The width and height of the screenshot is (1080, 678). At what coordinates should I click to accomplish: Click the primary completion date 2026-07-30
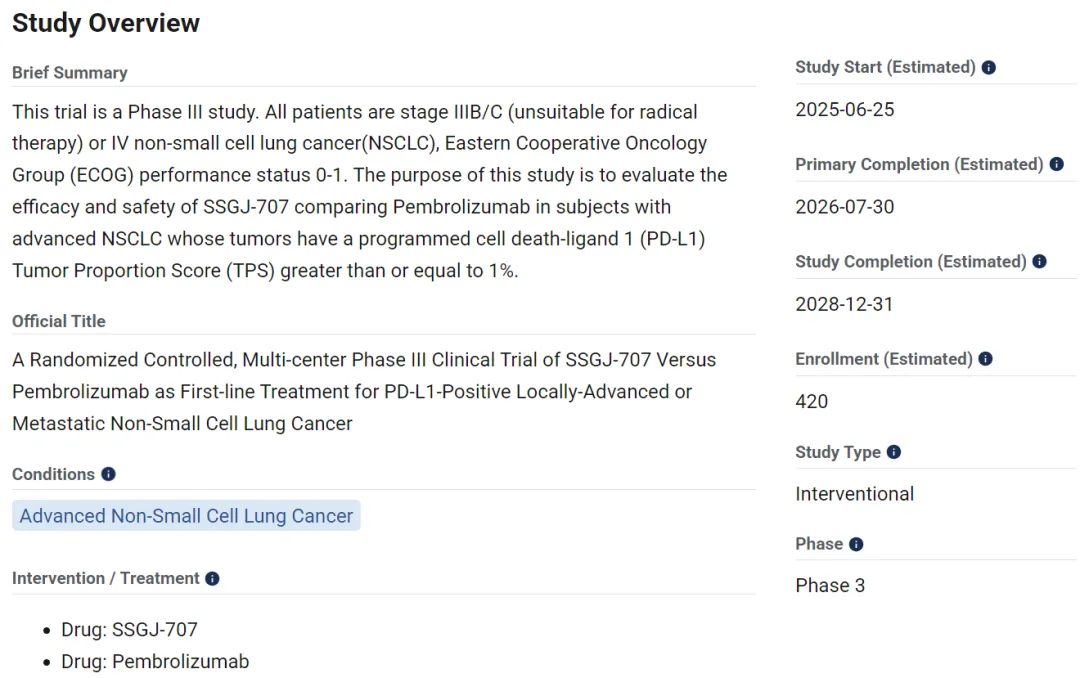tap(845, 207)
